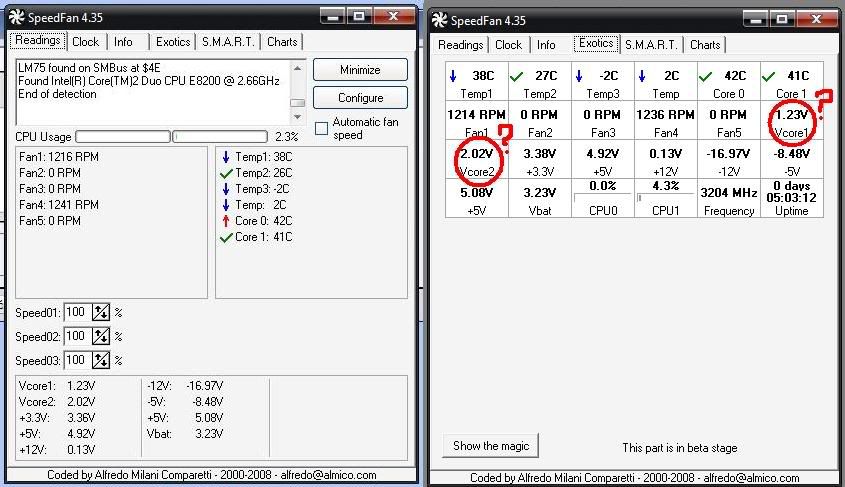This screenshot has height=487, width=845.
Task: Click green checkmark beside Core 1: 41C
Action: [x=226, y=237]
